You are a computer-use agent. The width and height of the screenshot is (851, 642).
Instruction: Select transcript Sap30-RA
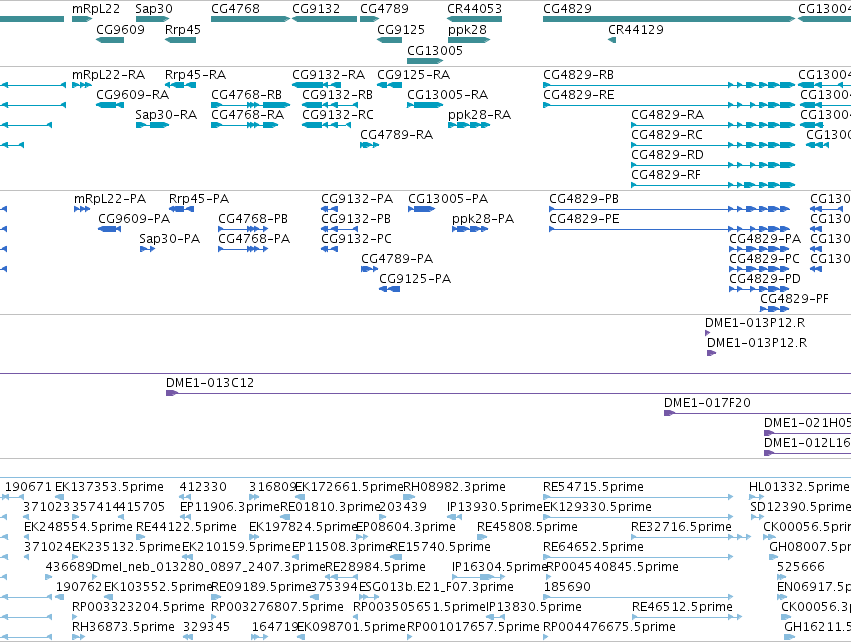(x=152, y=125)
